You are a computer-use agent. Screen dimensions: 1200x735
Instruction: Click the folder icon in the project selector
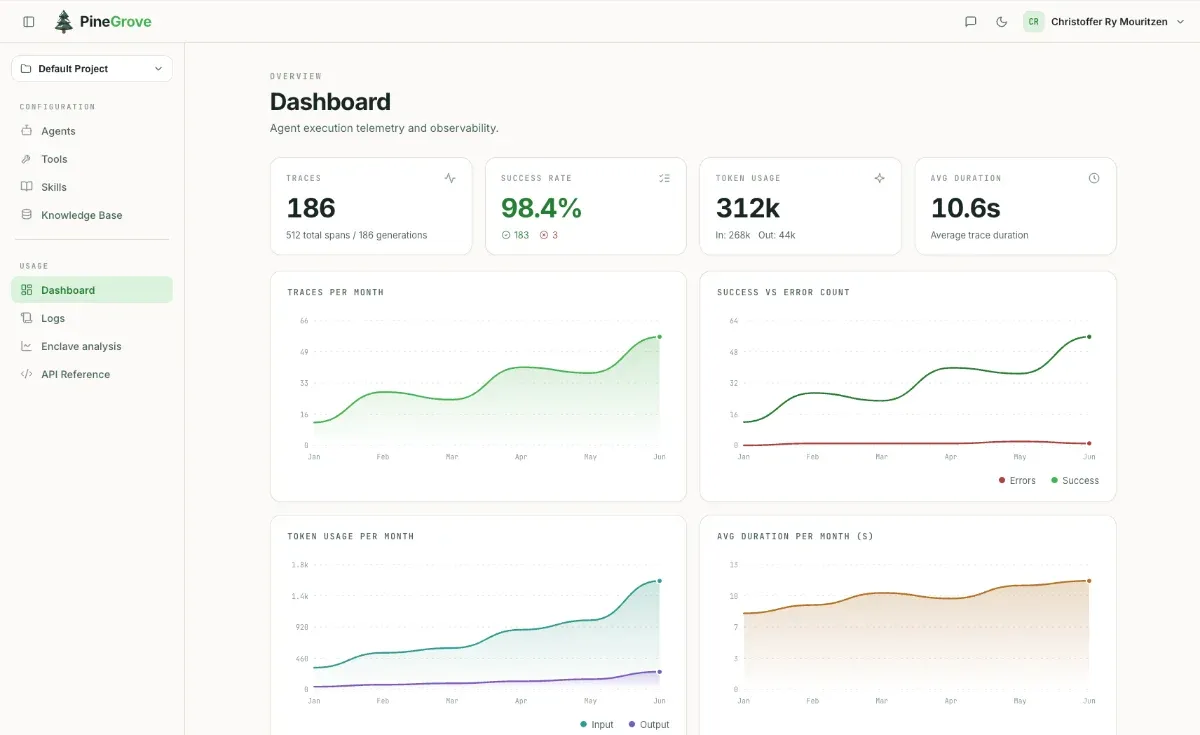tap(26, 68)
